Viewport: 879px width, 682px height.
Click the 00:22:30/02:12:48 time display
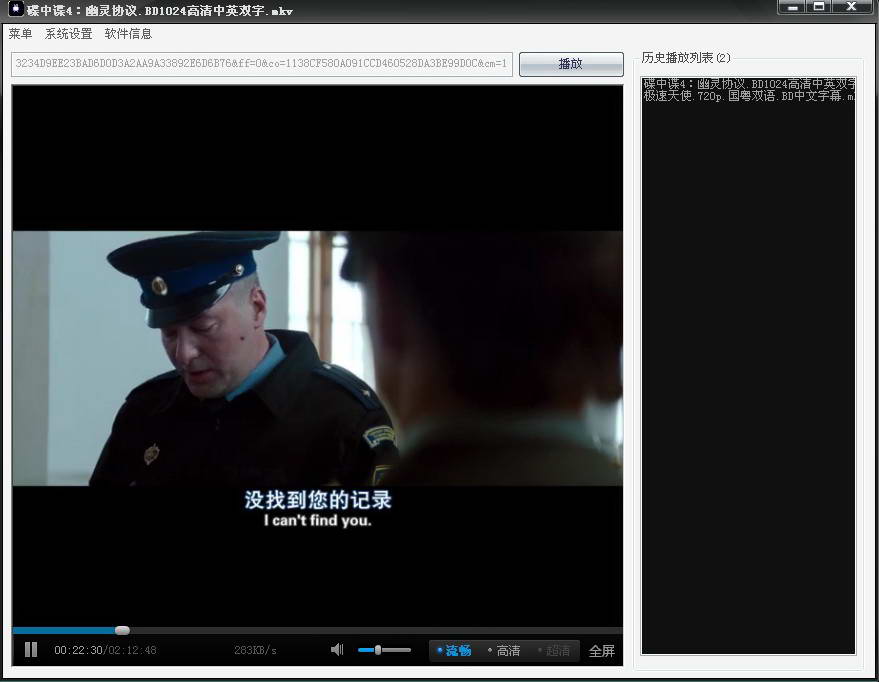click(105, 650)
